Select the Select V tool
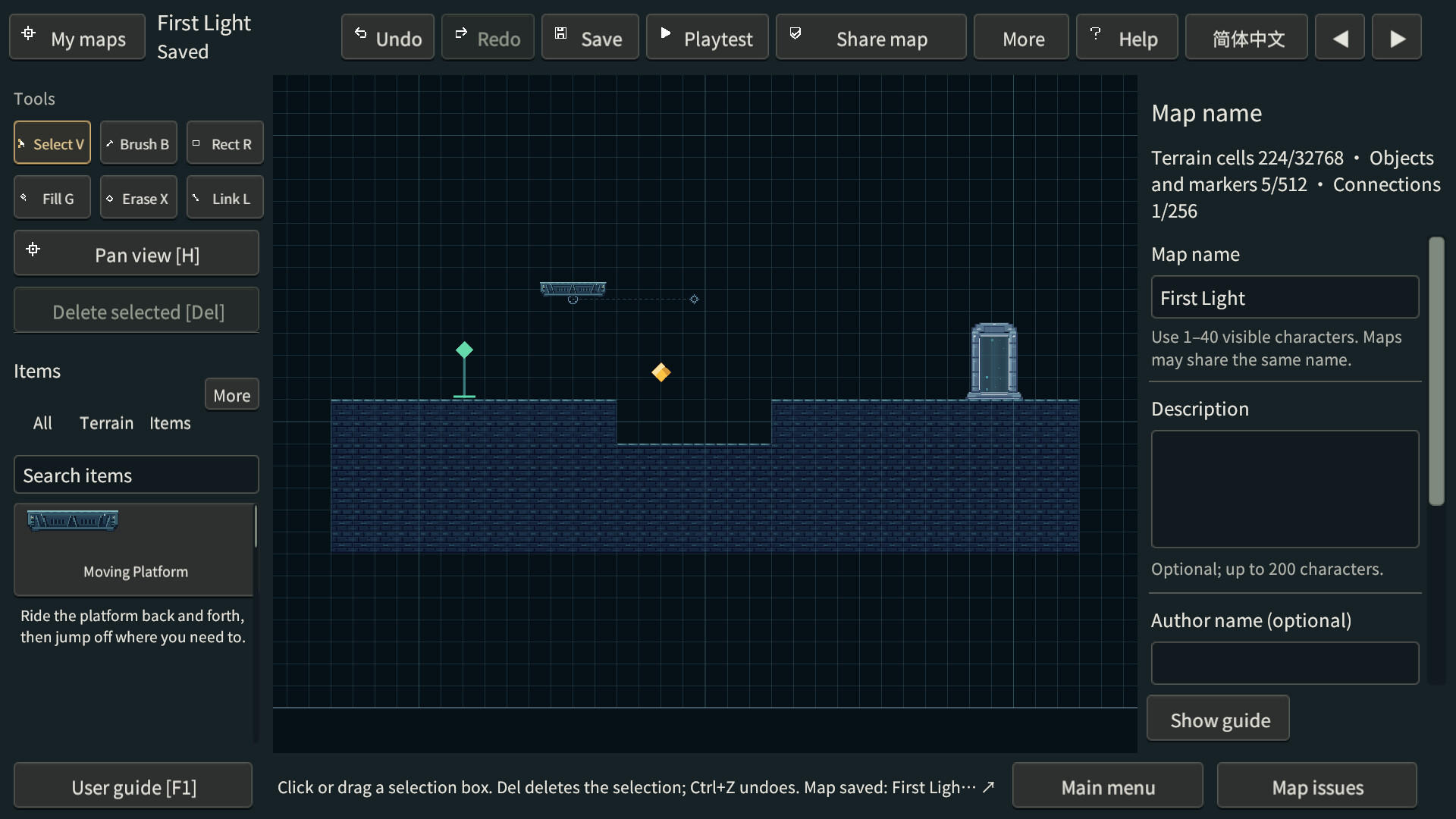The height and width of the screenshot is (819, 1456). point(52,143)
